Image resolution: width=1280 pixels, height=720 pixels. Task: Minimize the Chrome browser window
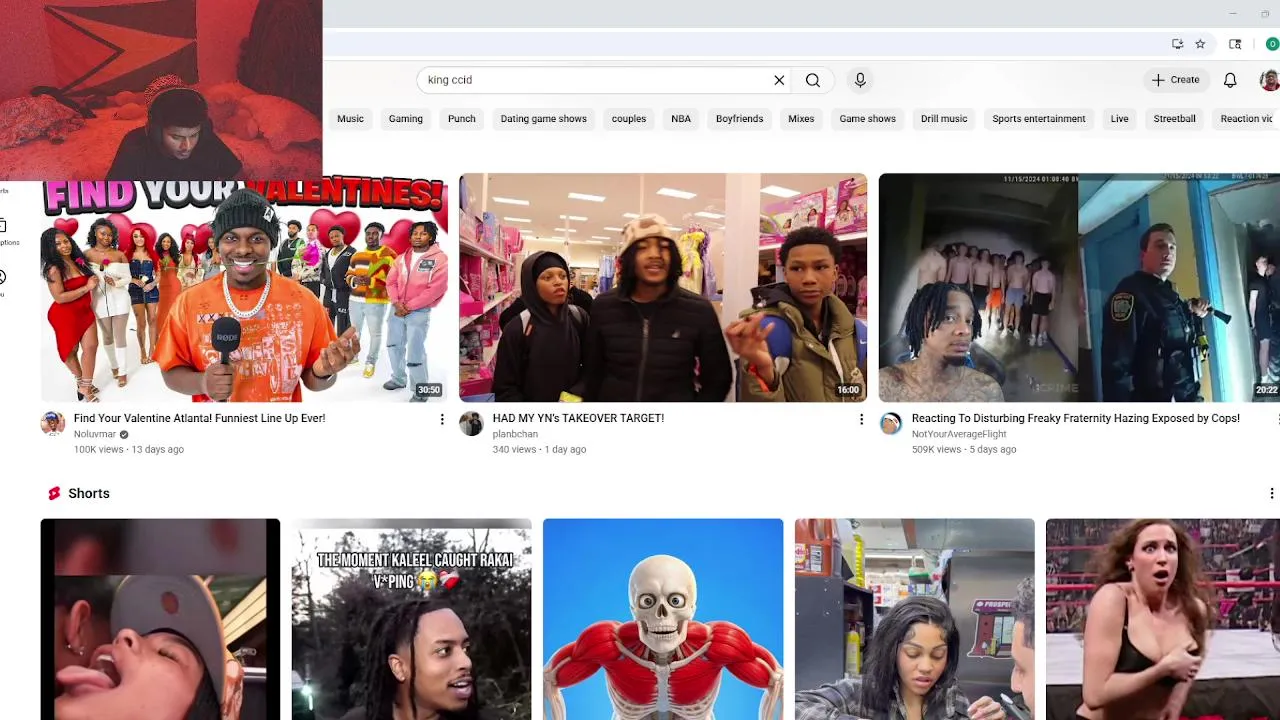pos(1233,14)
